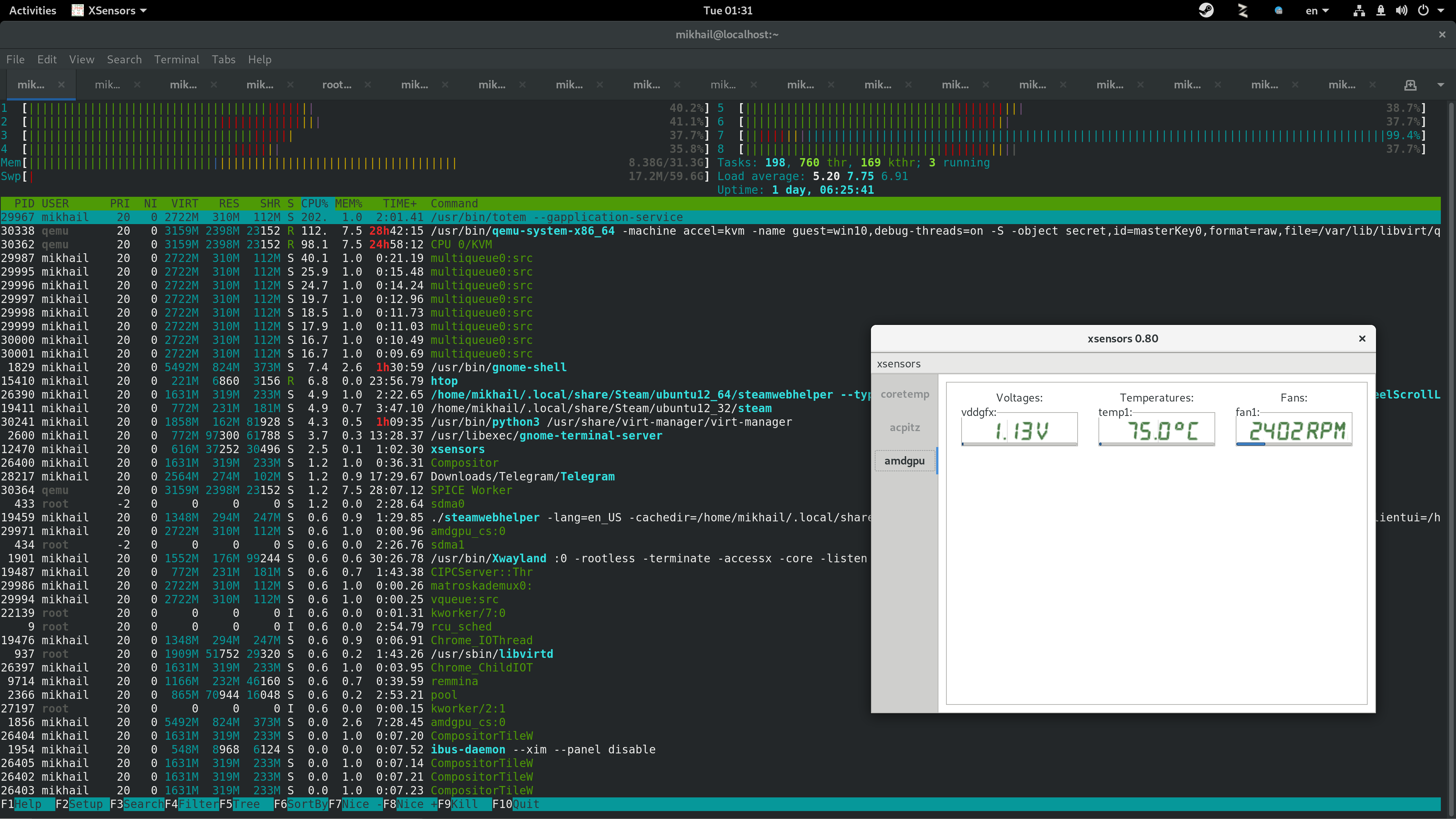Click the volume speaker icon

point(1401,10)
